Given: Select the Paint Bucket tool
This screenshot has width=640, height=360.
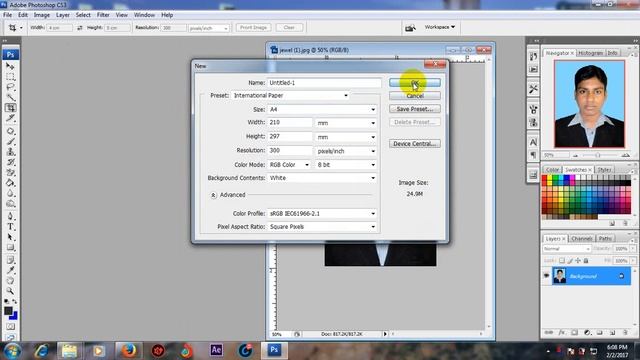Looking at the screenshot, I should 11,183.
